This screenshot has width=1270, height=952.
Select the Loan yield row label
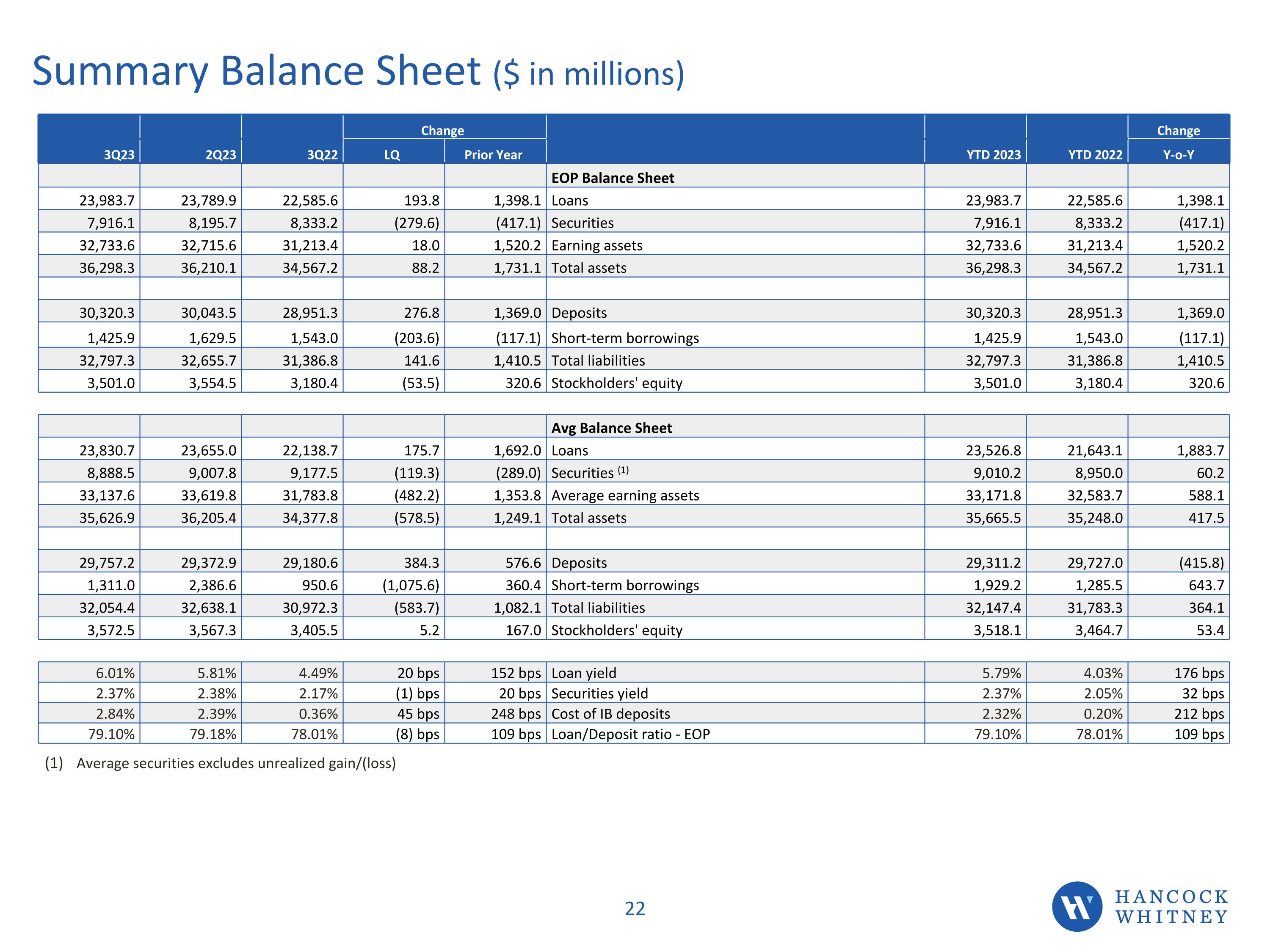[x=583, y=673]
